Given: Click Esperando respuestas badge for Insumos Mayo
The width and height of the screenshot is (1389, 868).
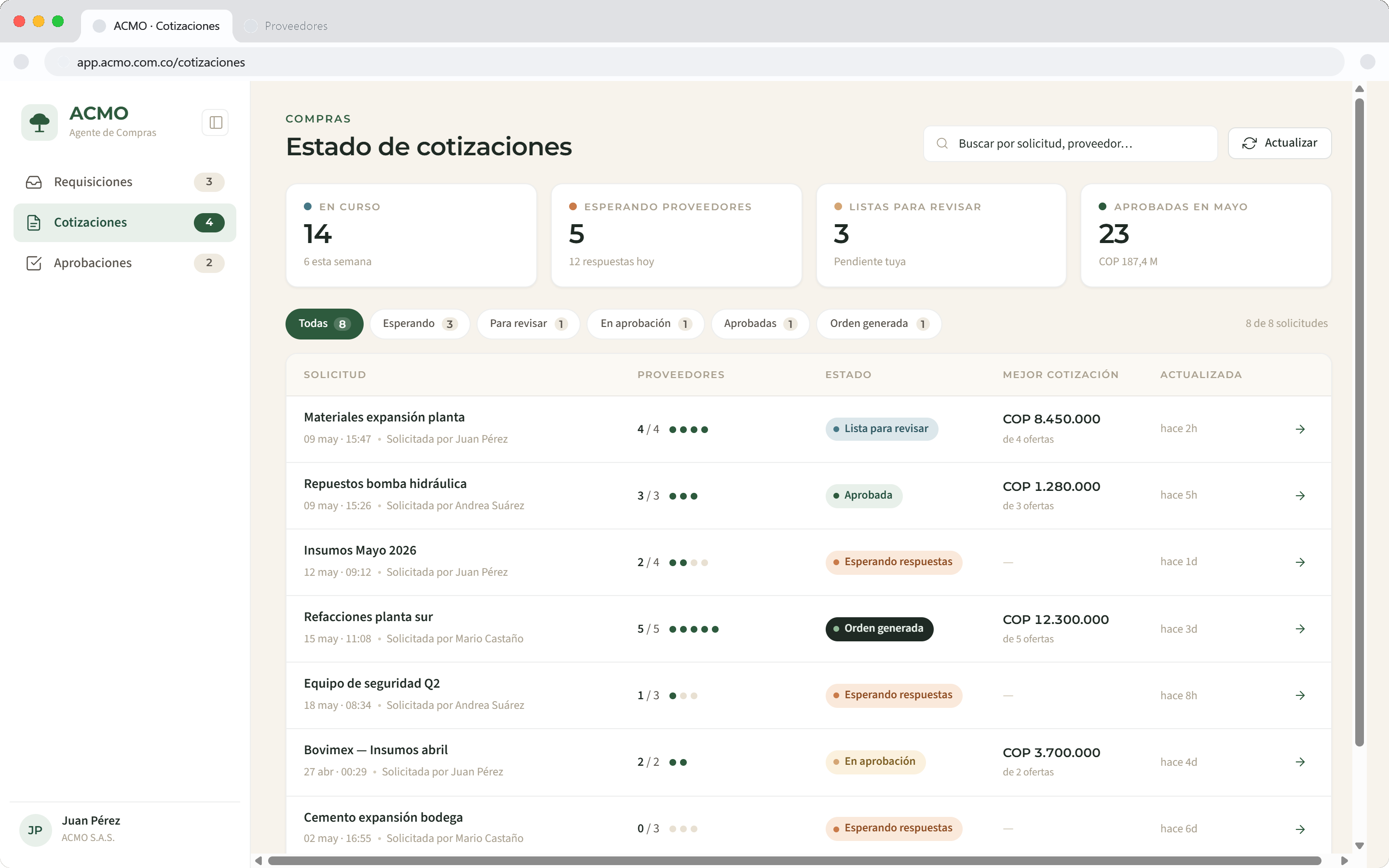Looking at the screenshot, I should (x=894, y=562).
